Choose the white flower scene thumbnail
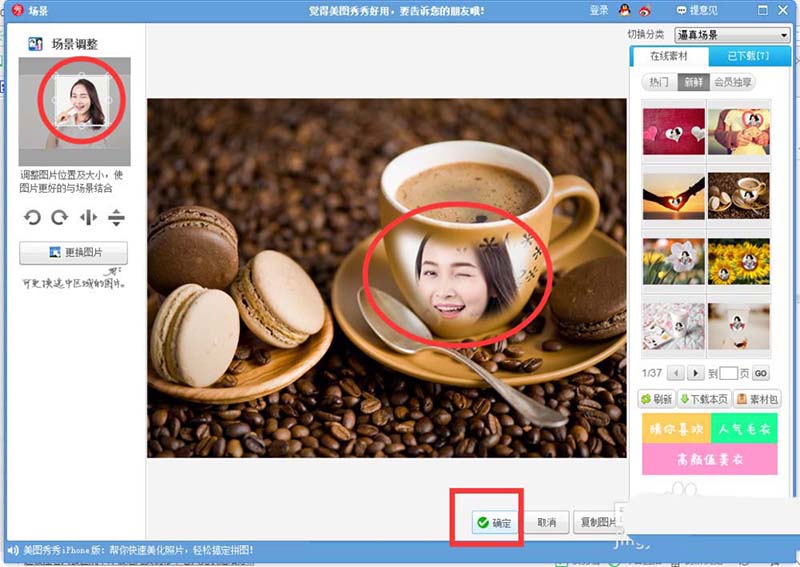Viewport: 800px width, 567px height. point(673,261)
